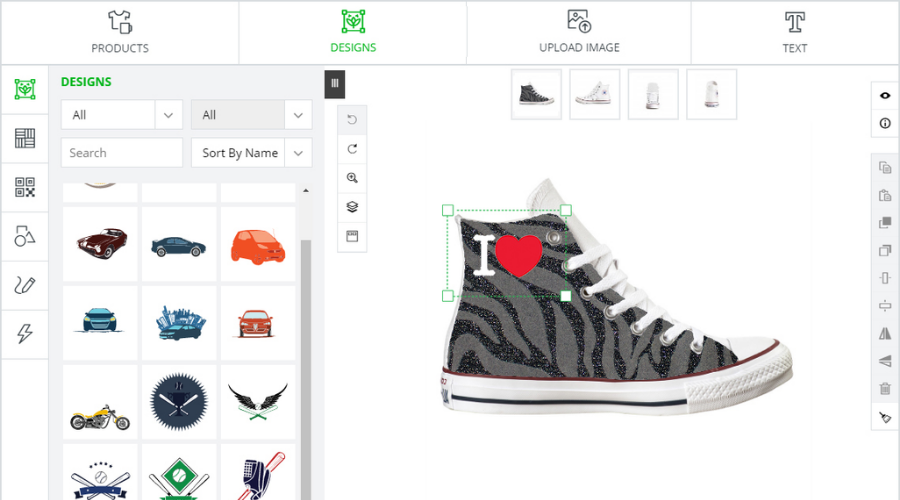Click the design list scroll up arrow

coord(306,191)
